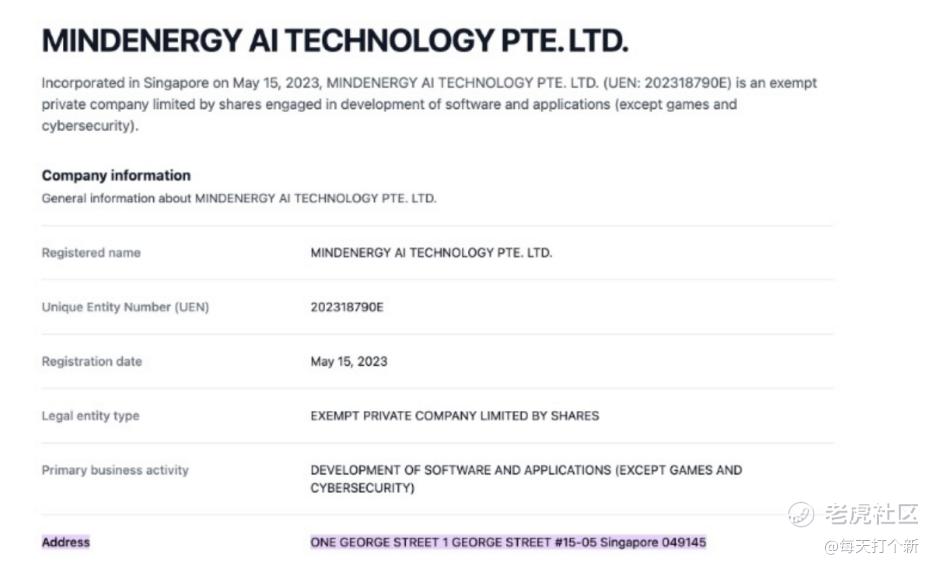The width and height of the screenshot is (936, 567).
Task: Click the 老虎社区 watermark text
Action: pos(871,515)
